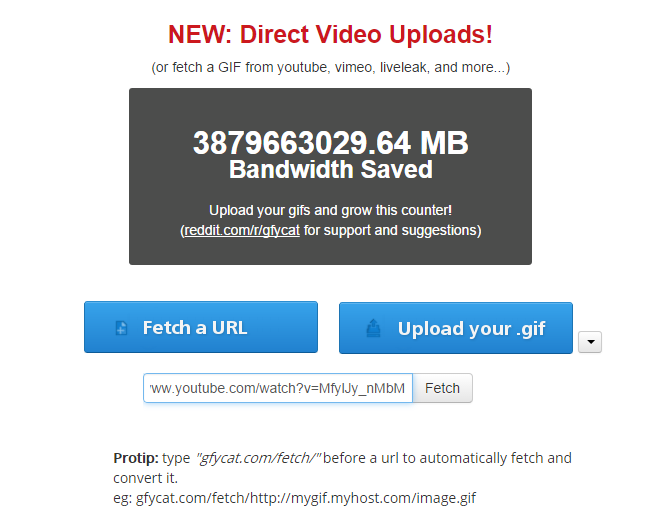Click the italic "gfycat.com/fetch/" text

tap(258, 458)
